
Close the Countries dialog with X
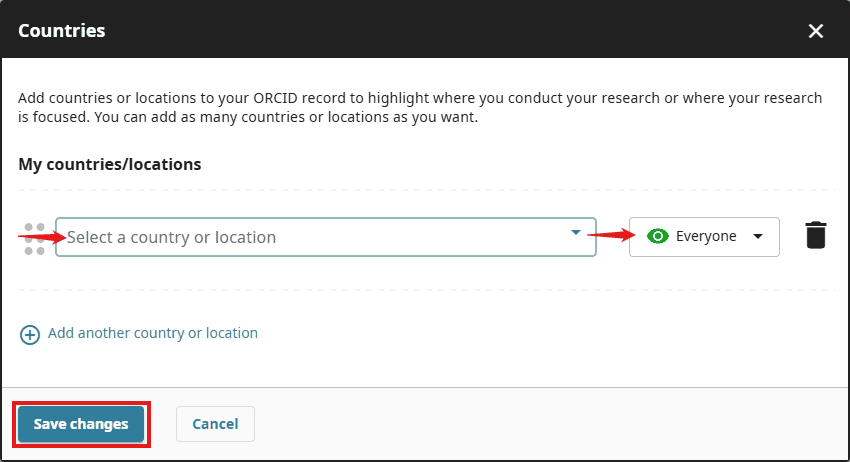click(x=816, y=31)
